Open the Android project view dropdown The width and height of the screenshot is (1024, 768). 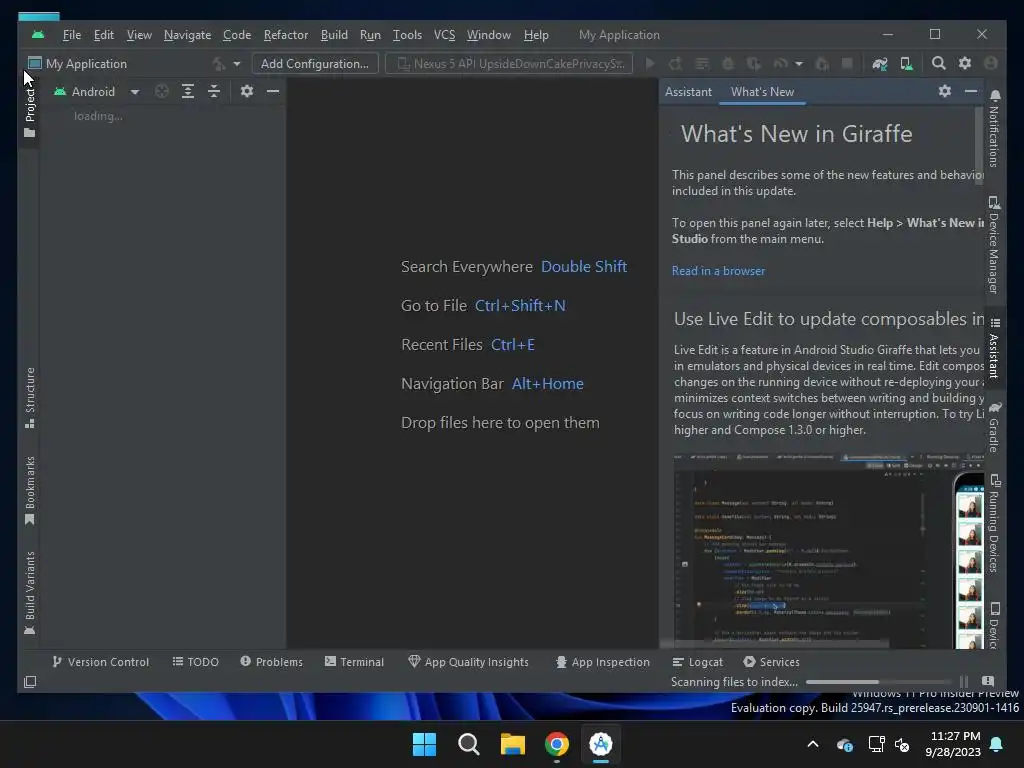[97, 92]
